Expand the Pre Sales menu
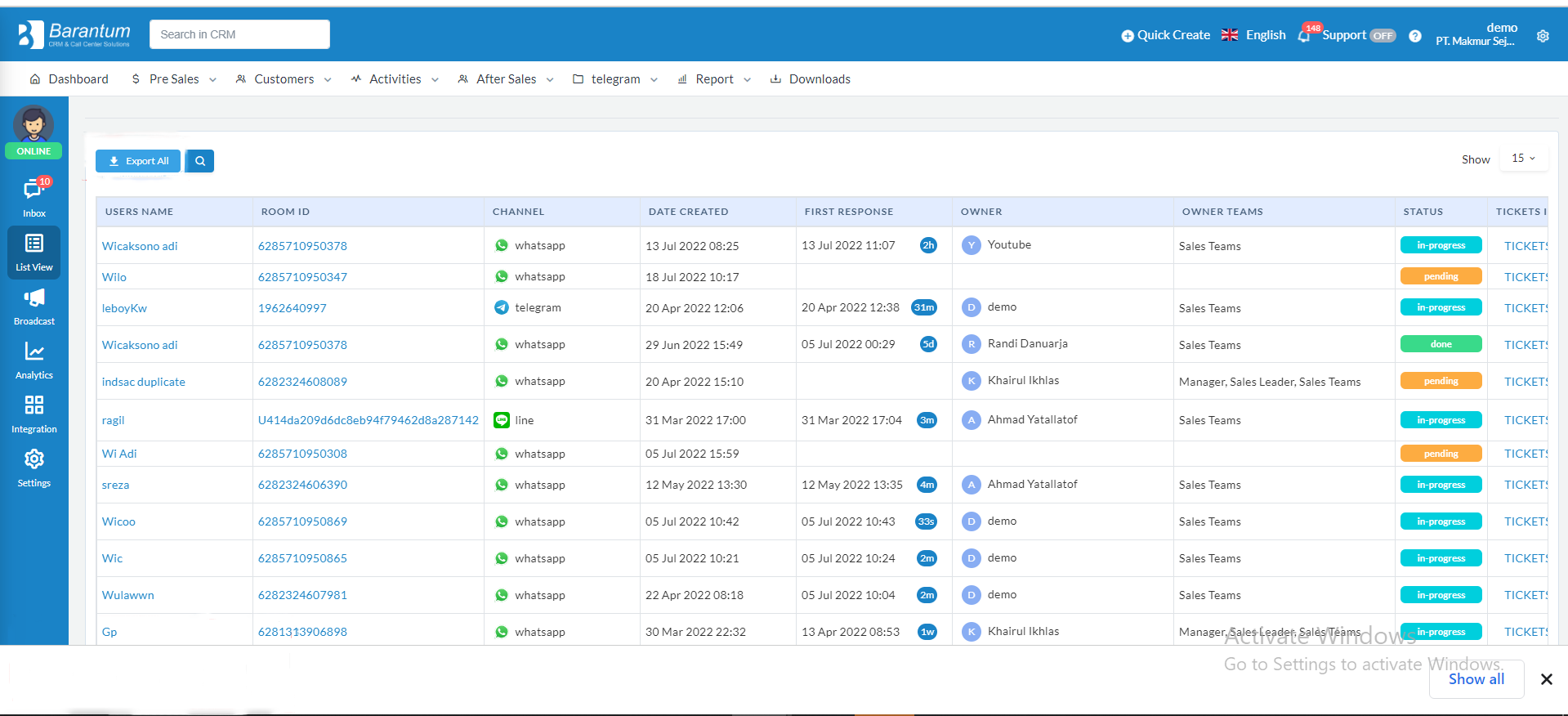This screenshot has height=716, width=1568. [x=174, y=79]
